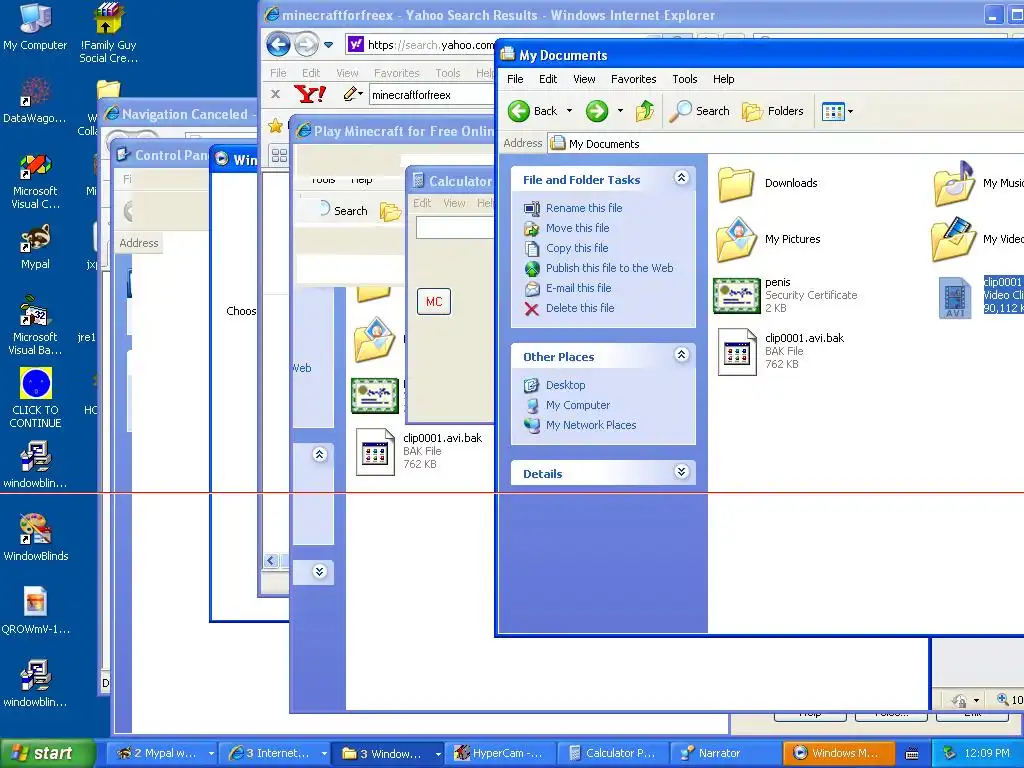Open Back history dropdown arrow in My Documents
Viewport: 1024px width, 768px height.
coord(569,111)
